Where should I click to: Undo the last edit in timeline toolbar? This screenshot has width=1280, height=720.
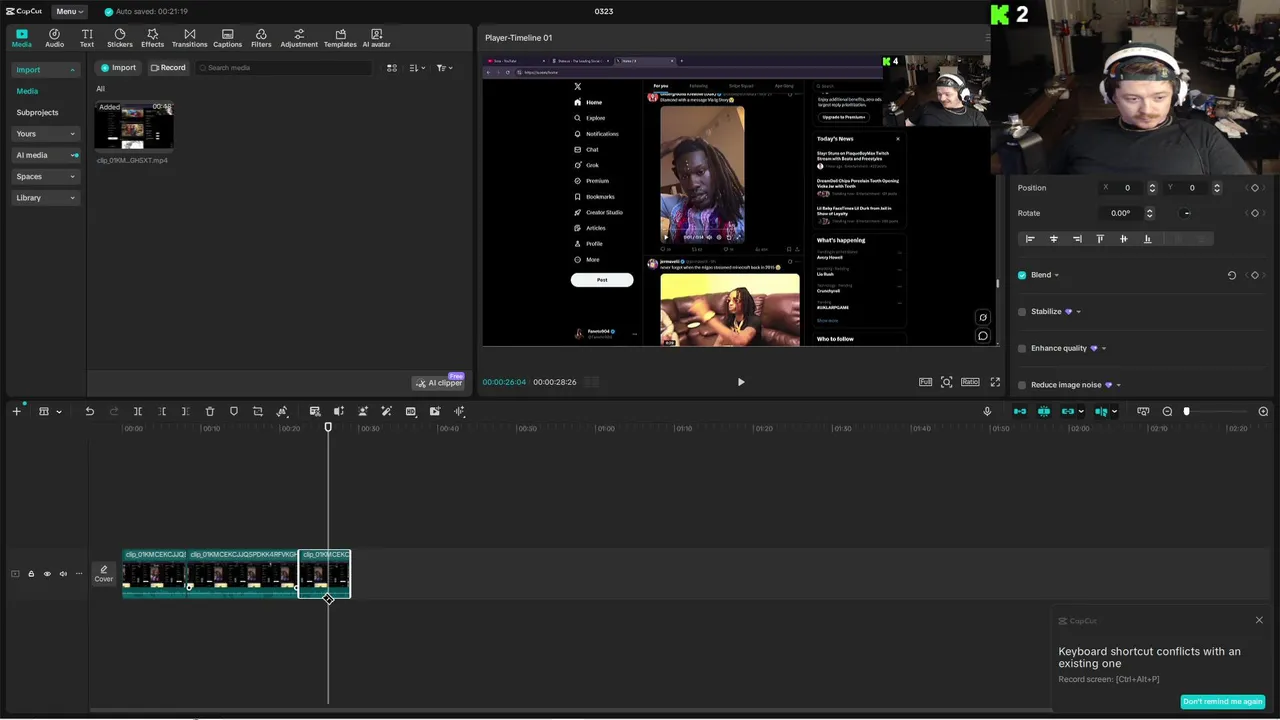[89, 411]
